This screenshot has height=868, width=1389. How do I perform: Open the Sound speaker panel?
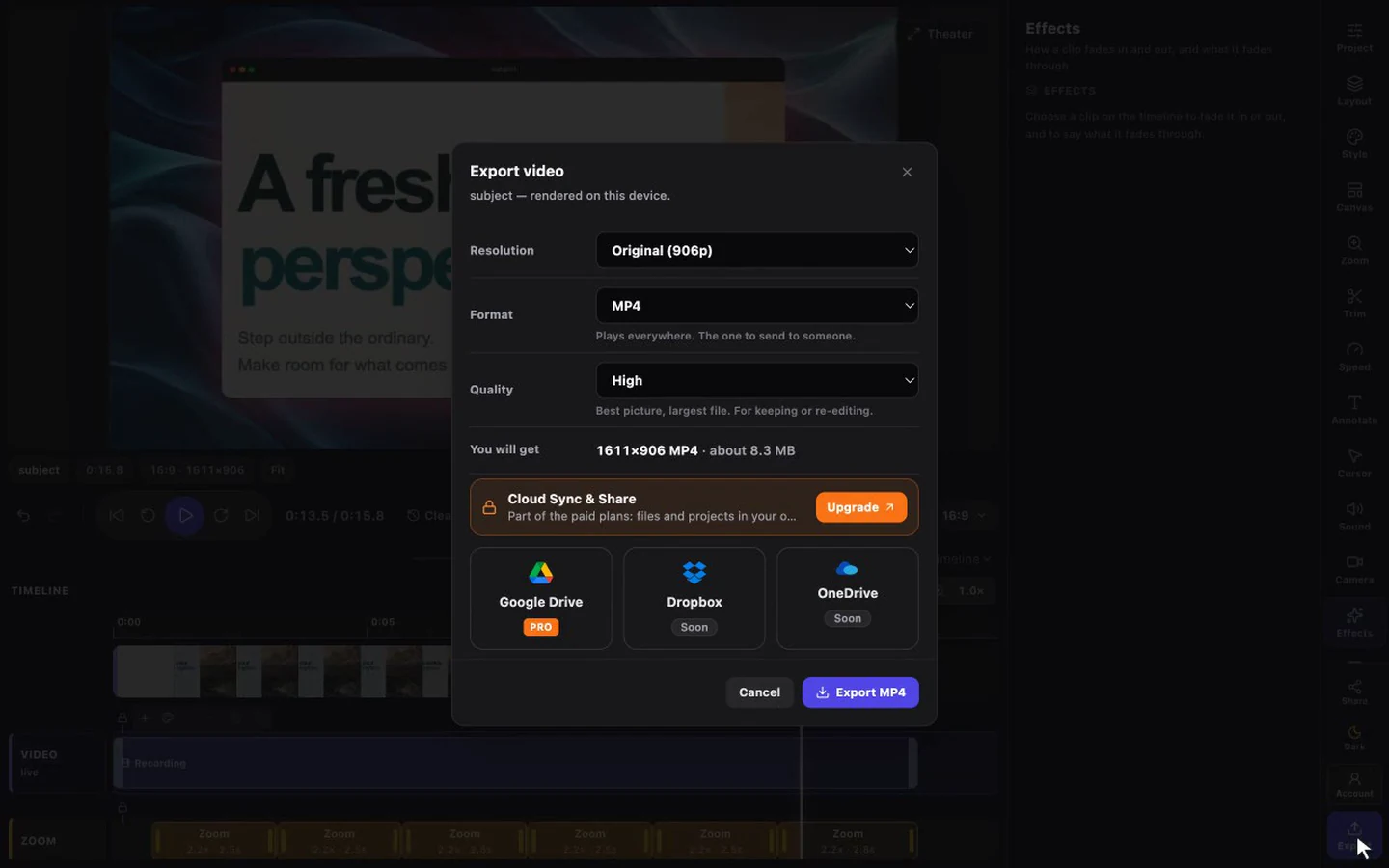tap(1354, 516)
